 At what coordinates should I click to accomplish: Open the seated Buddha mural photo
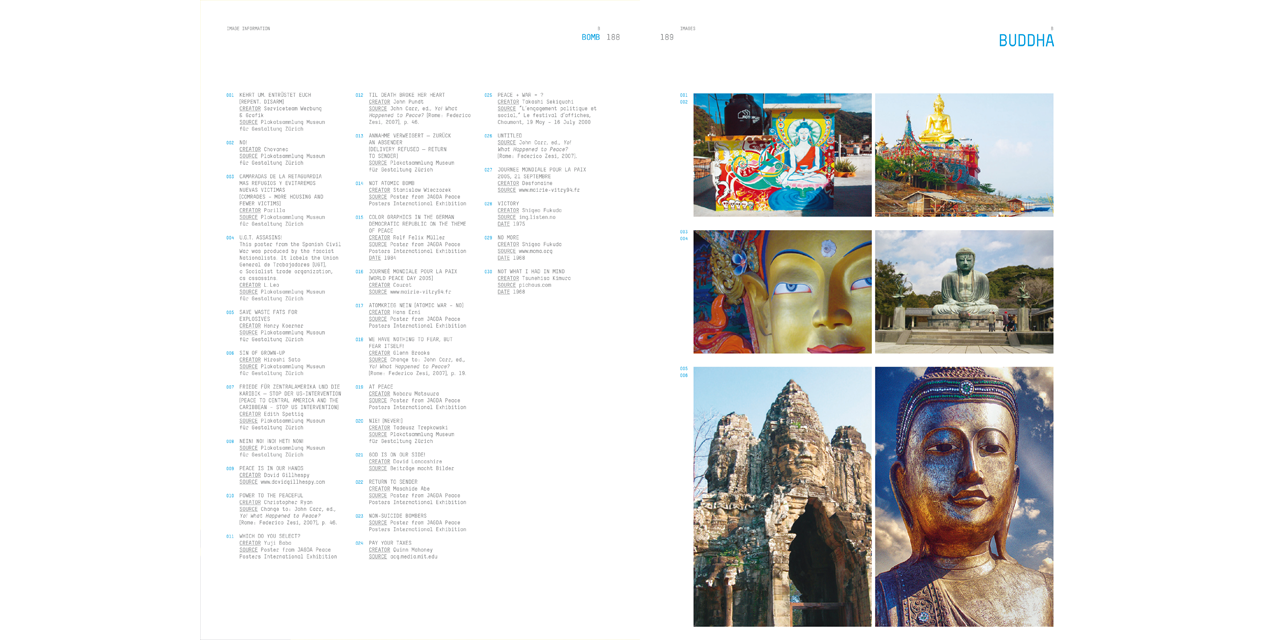[x=782, y=155]
